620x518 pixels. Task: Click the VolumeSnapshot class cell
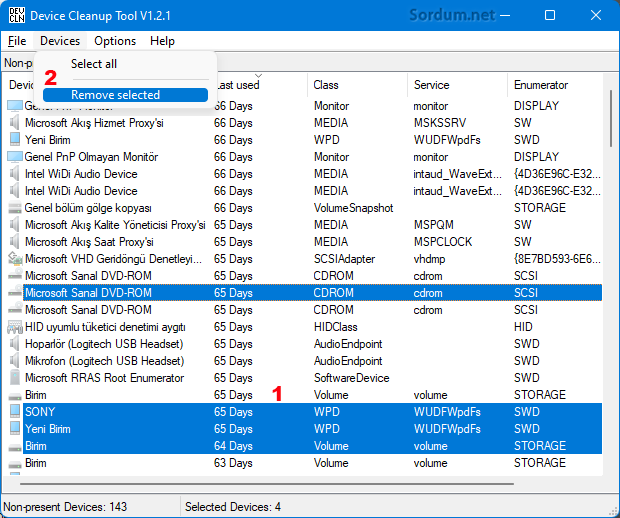point(353,208)
